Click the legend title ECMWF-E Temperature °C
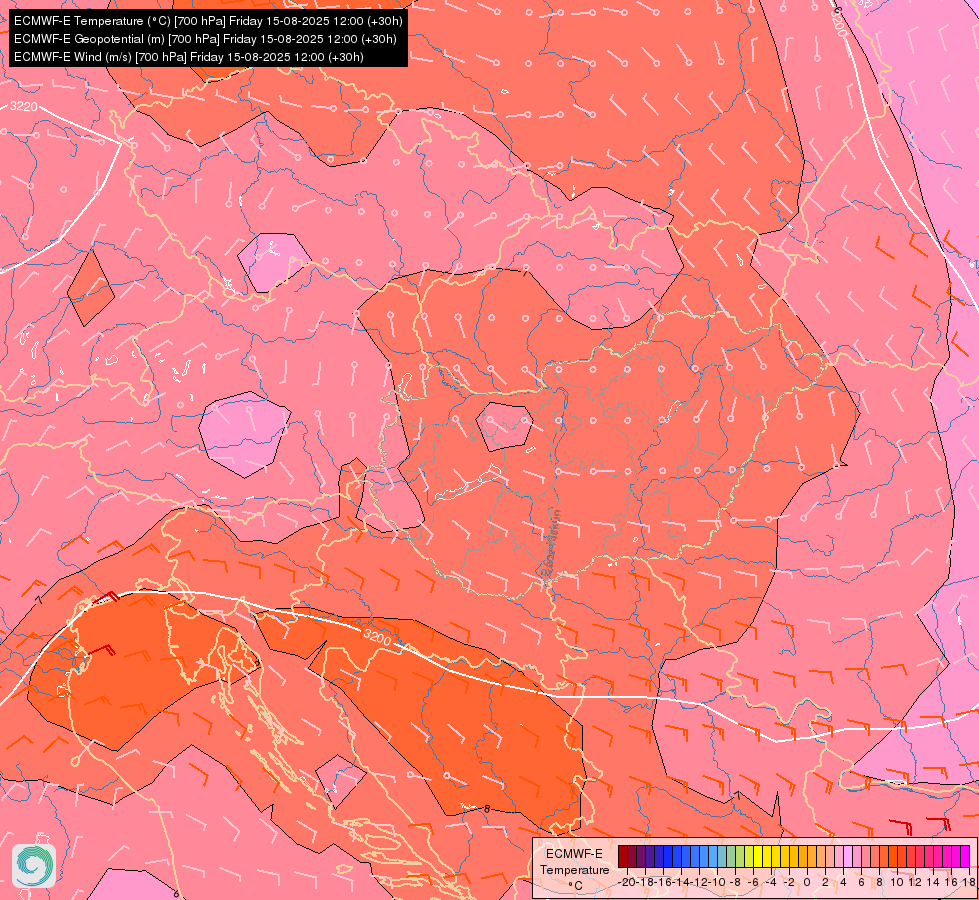 pyautogui.click(x=574, y=869)
